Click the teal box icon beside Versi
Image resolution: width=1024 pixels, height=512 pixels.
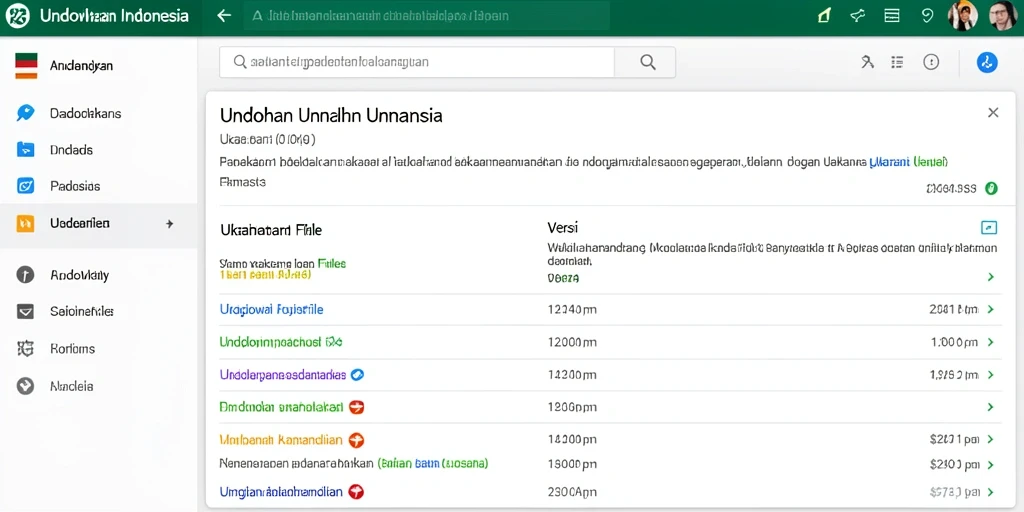[989, 227]
